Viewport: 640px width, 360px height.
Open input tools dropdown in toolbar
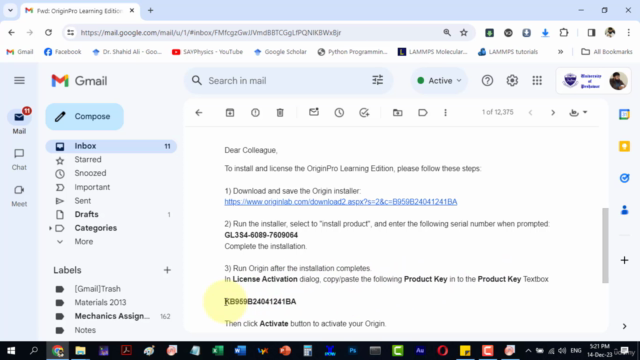pyautogui.click(x=578, y=113)
